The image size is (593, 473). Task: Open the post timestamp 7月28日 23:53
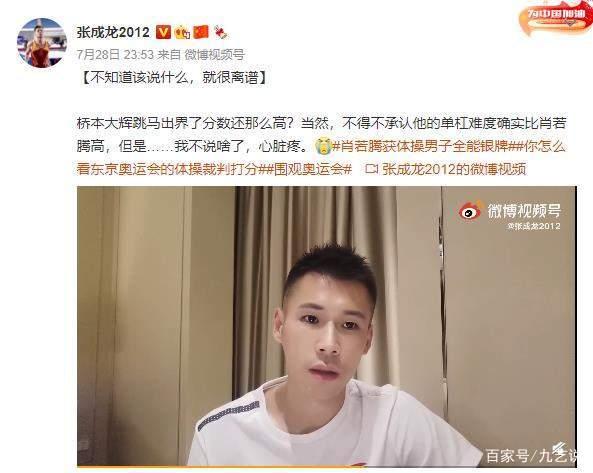pyautogui.click(x=115, y=55)
